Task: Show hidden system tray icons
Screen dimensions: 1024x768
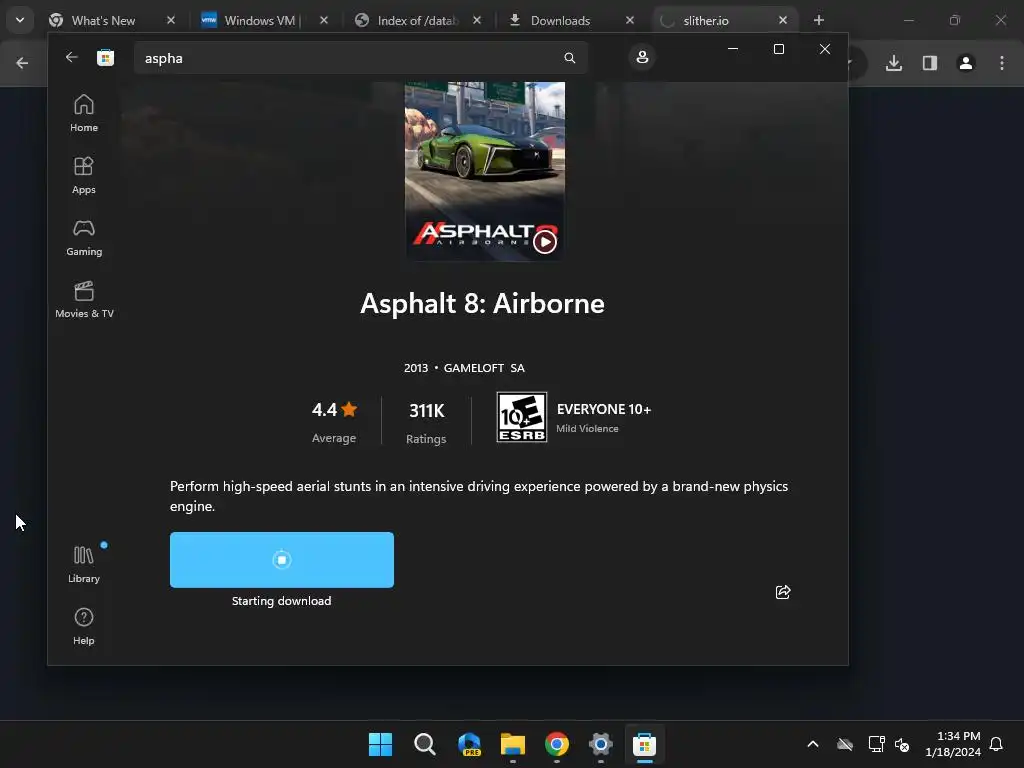Action: 812,744
